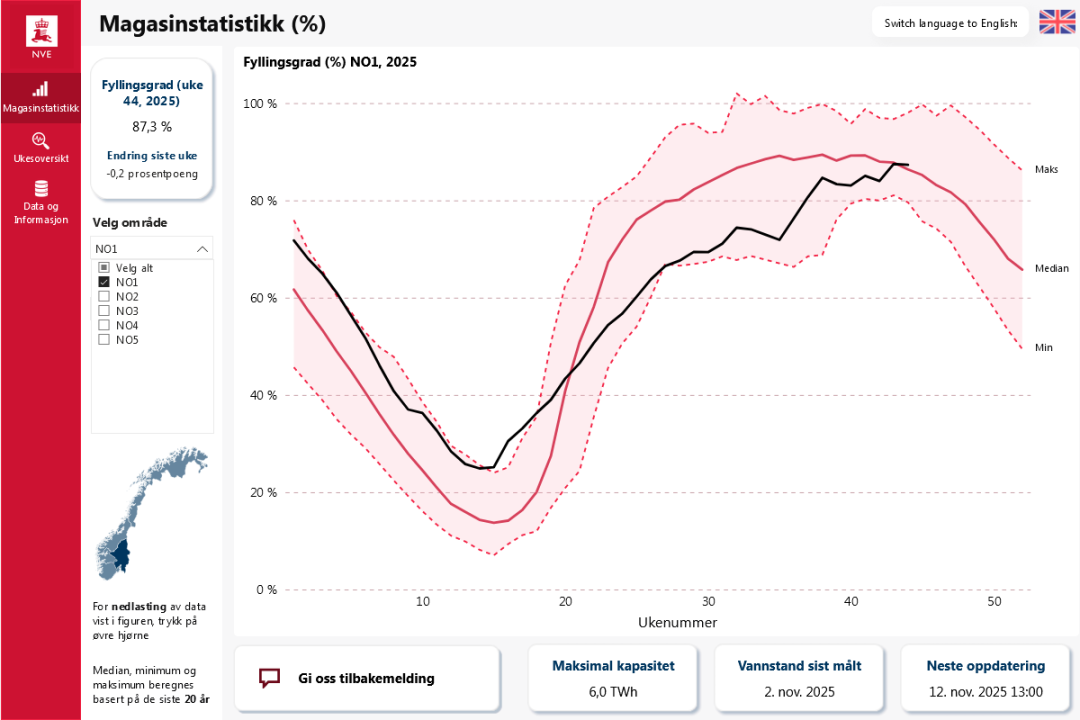Click the feedback speech bubble icon

point(269,678)
